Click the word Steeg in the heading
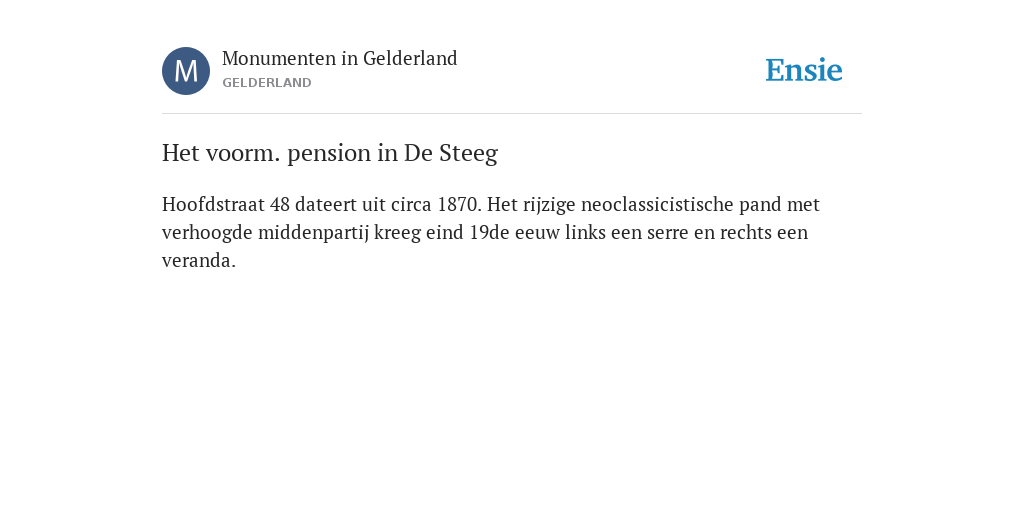The width and height of the screenshot is (1024, 512). (468, 153)
